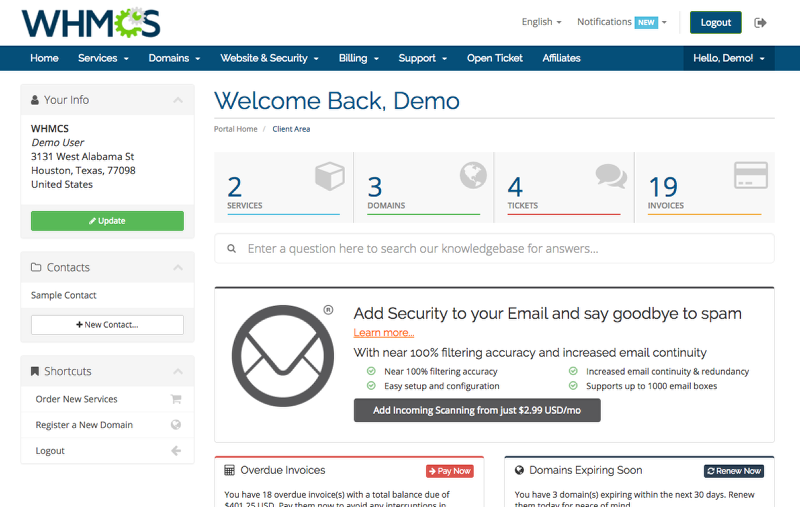Screen dimensions: 800x507
Task: Open the English language dropdown
Action: [x=541, y=22]
